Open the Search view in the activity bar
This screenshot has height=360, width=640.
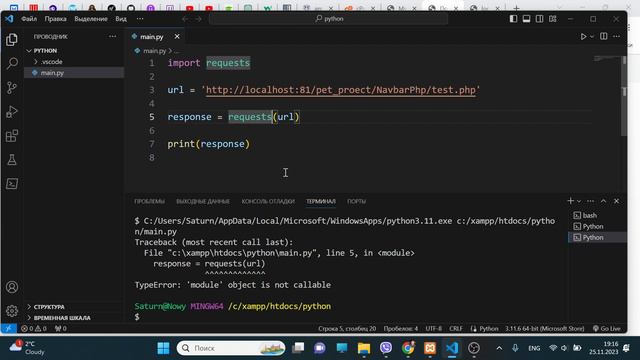[x=12, y=63]
